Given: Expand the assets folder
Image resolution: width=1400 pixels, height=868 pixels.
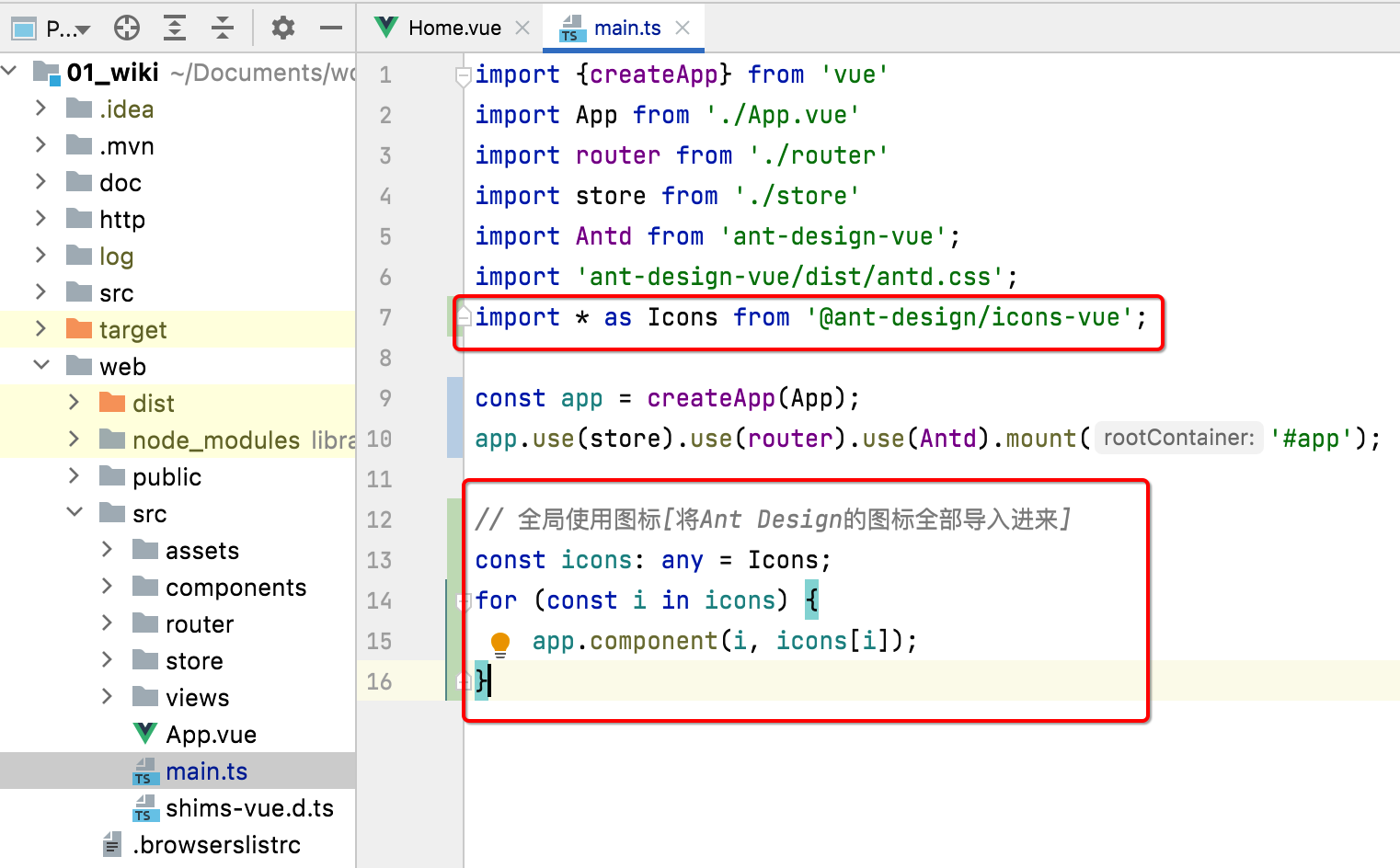Looking at the screenshot, I should pyautogui.click(x=107, y=549).
